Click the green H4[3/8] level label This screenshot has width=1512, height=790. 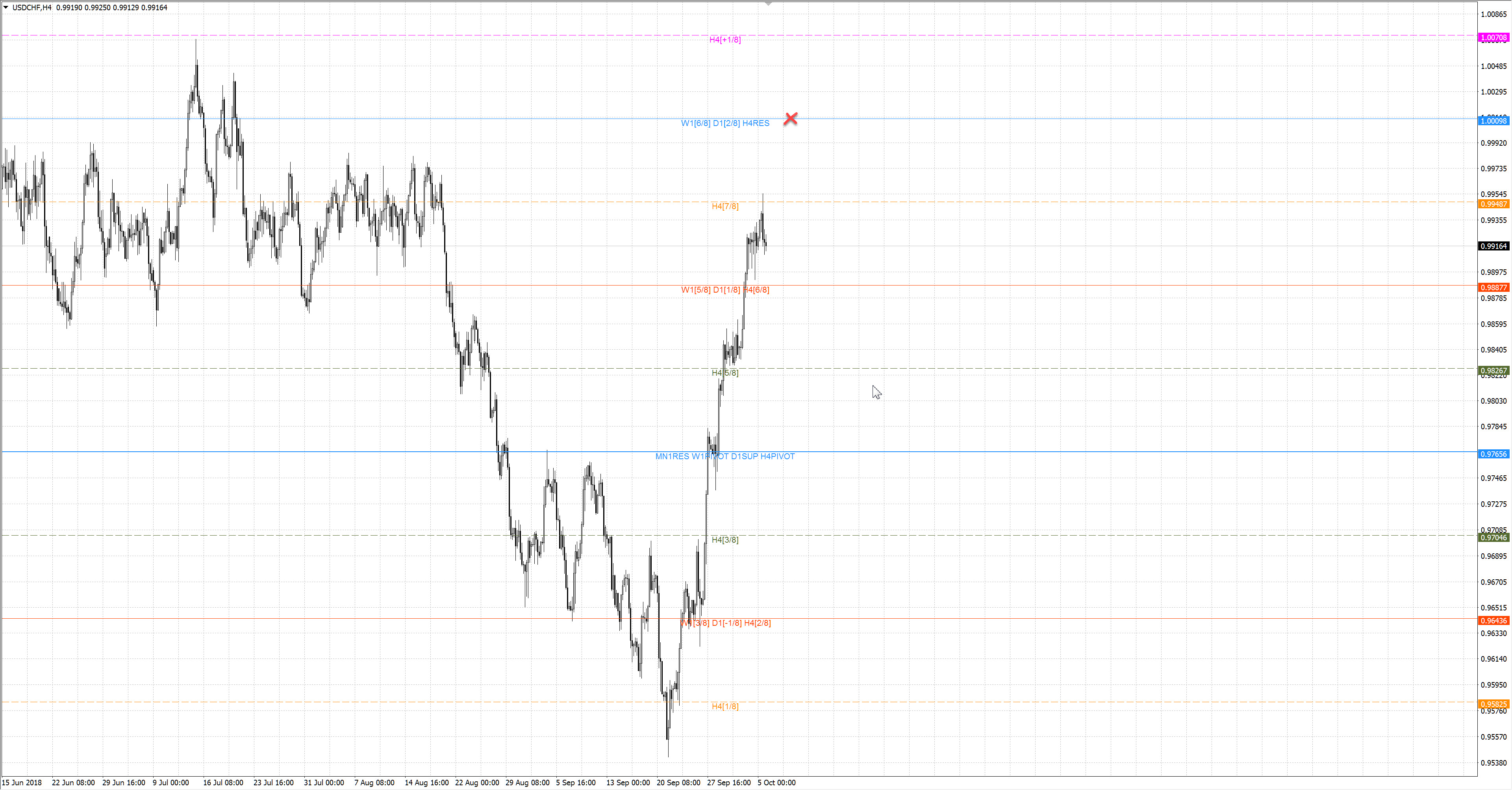[x=725, y=540]
